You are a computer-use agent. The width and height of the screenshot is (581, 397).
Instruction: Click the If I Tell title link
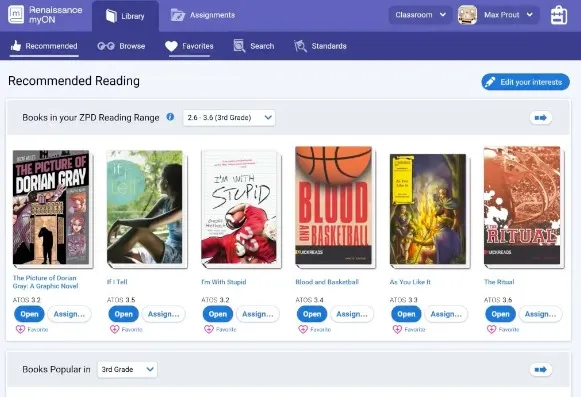tap(117, 282)
